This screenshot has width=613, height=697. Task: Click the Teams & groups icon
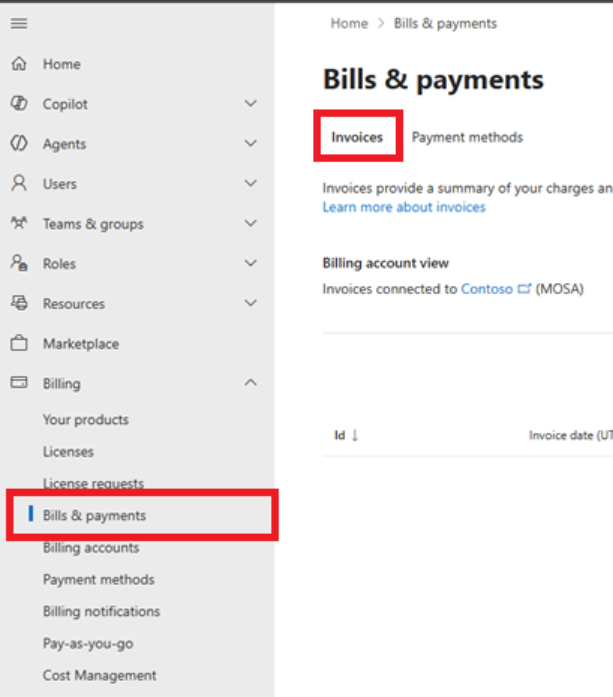(19, 223)
